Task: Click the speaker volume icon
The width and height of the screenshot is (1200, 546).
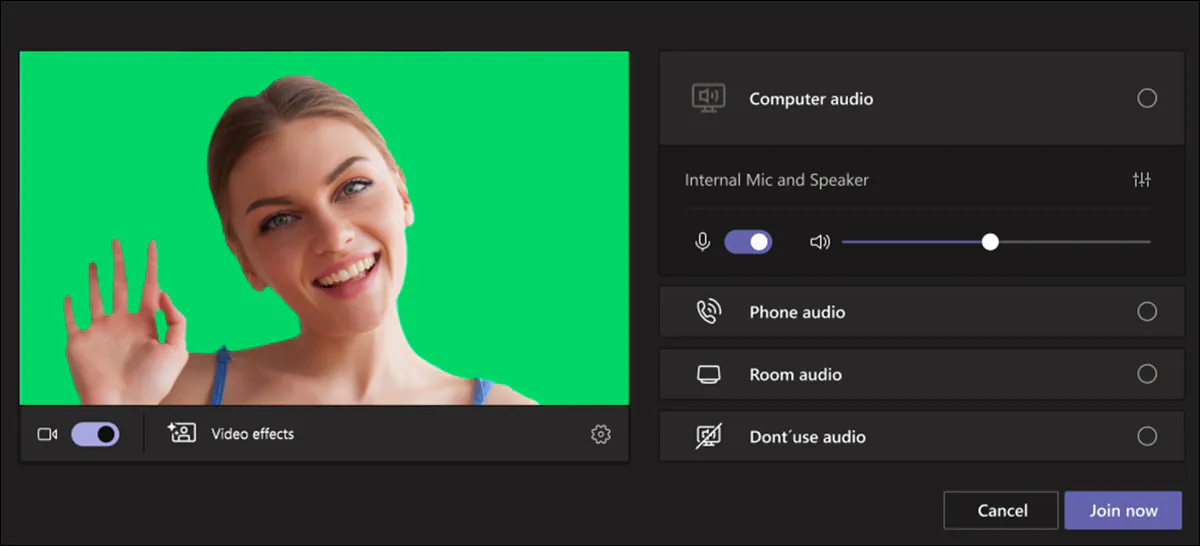Action: [820, 242]
